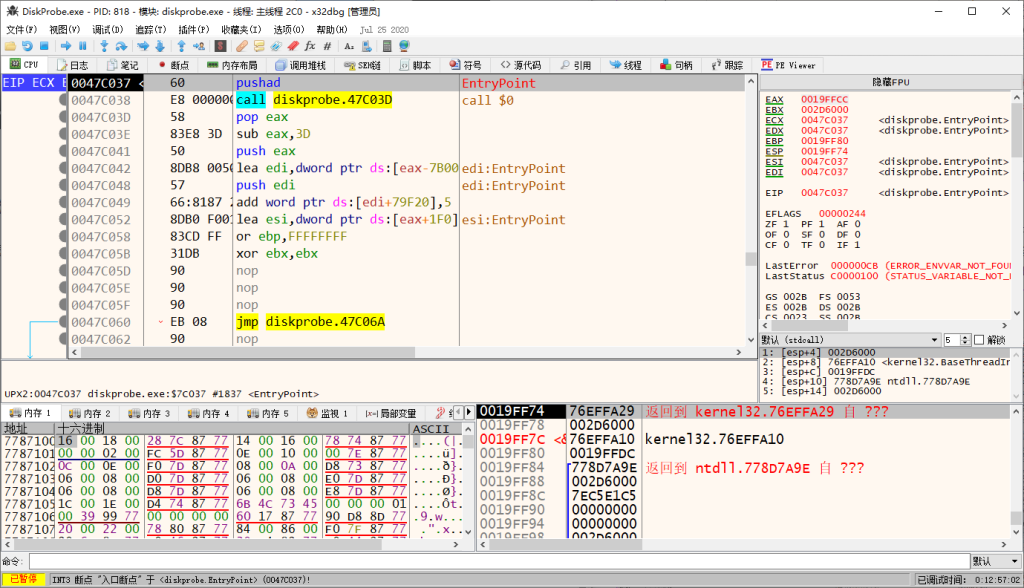Toggle breakpoint dot at address 0047C05B
Viewport: 1024px width, 588px height.
pyautogui.click(x=63, y=253)
